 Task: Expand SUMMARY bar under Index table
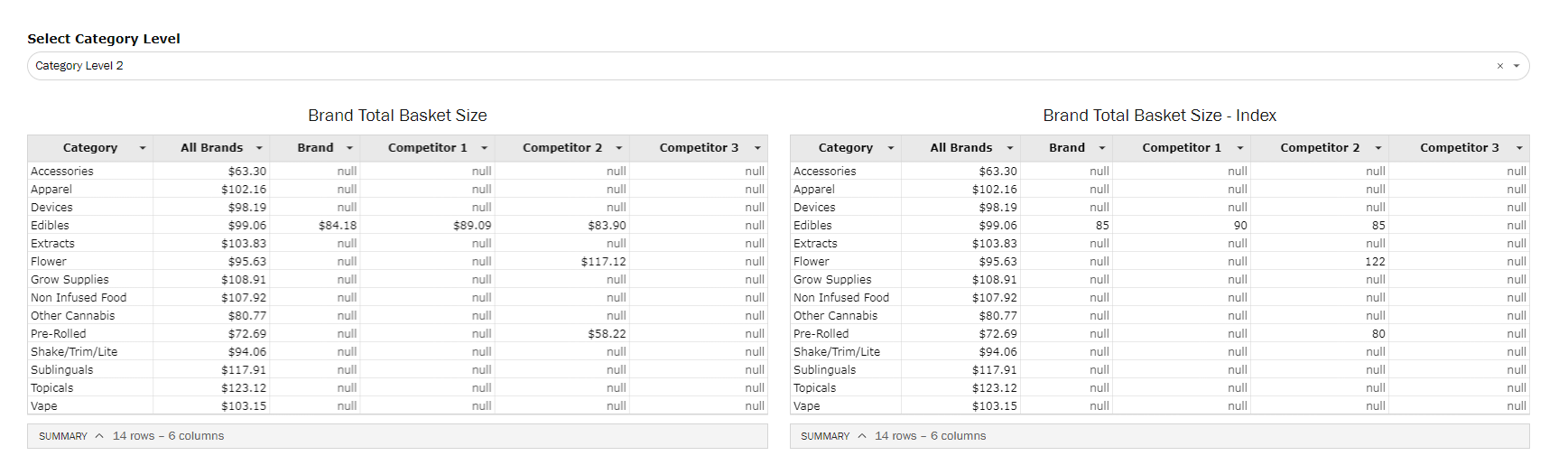[x=834, y=436]
